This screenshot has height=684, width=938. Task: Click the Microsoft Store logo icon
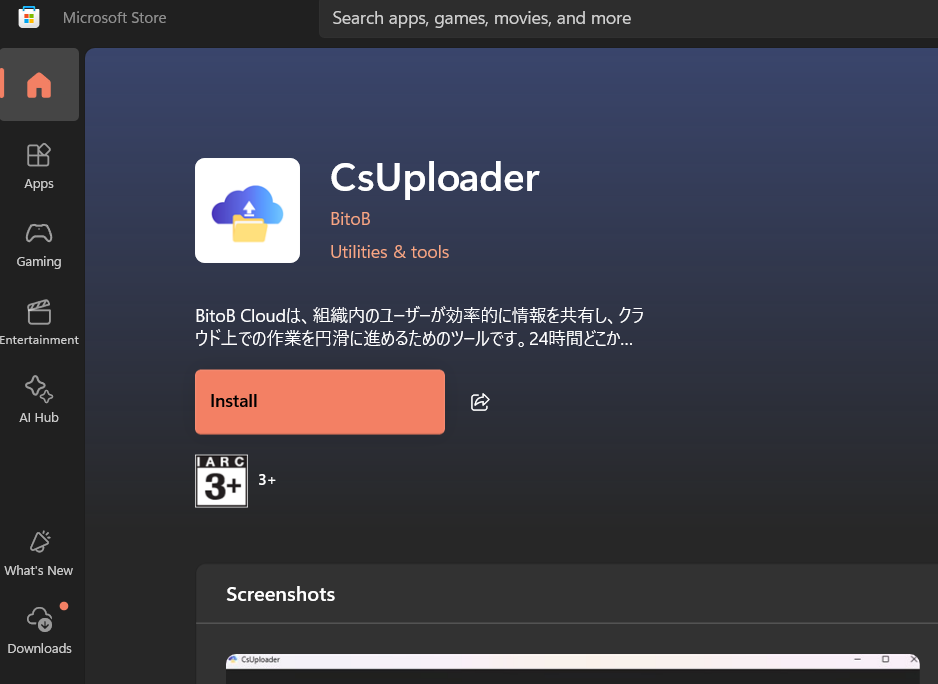click(x=29, y=17)
